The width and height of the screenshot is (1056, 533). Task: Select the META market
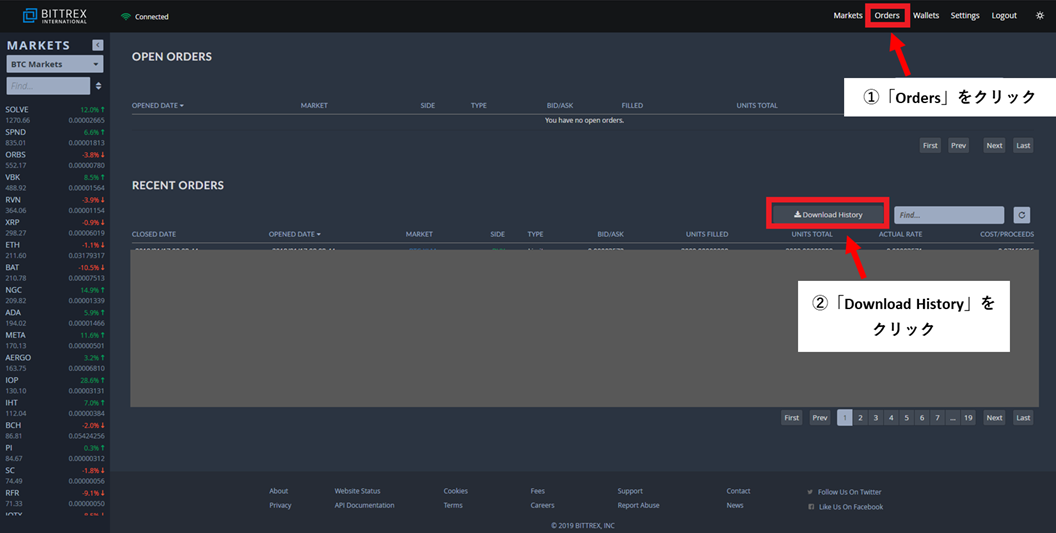pos(55,340)
